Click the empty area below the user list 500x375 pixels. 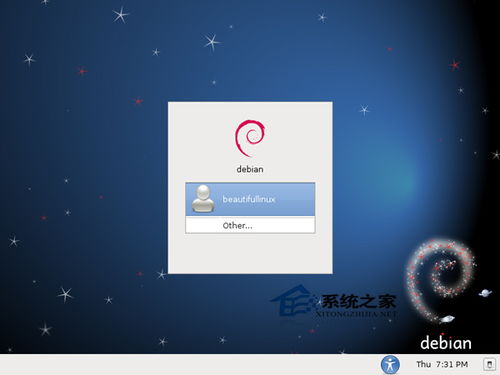(x=250, y=253)
